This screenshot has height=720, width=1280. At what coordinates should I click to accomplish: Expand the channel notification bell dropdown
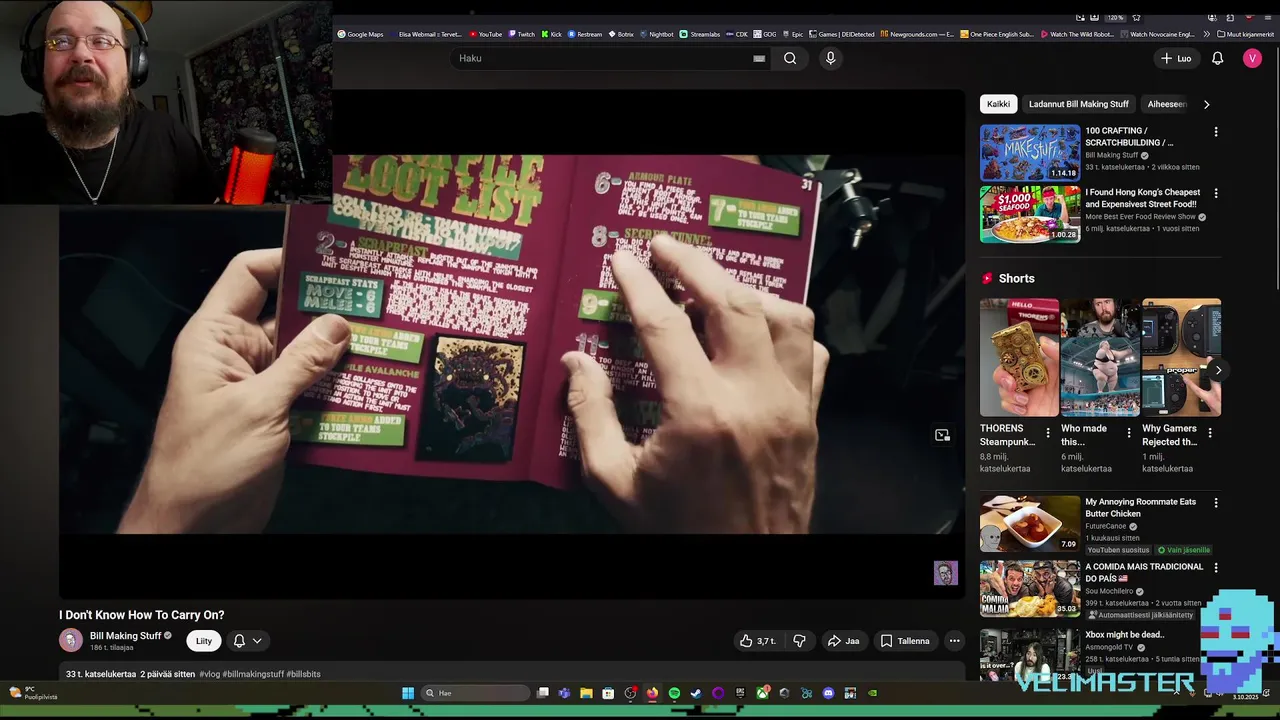point(247,641)
